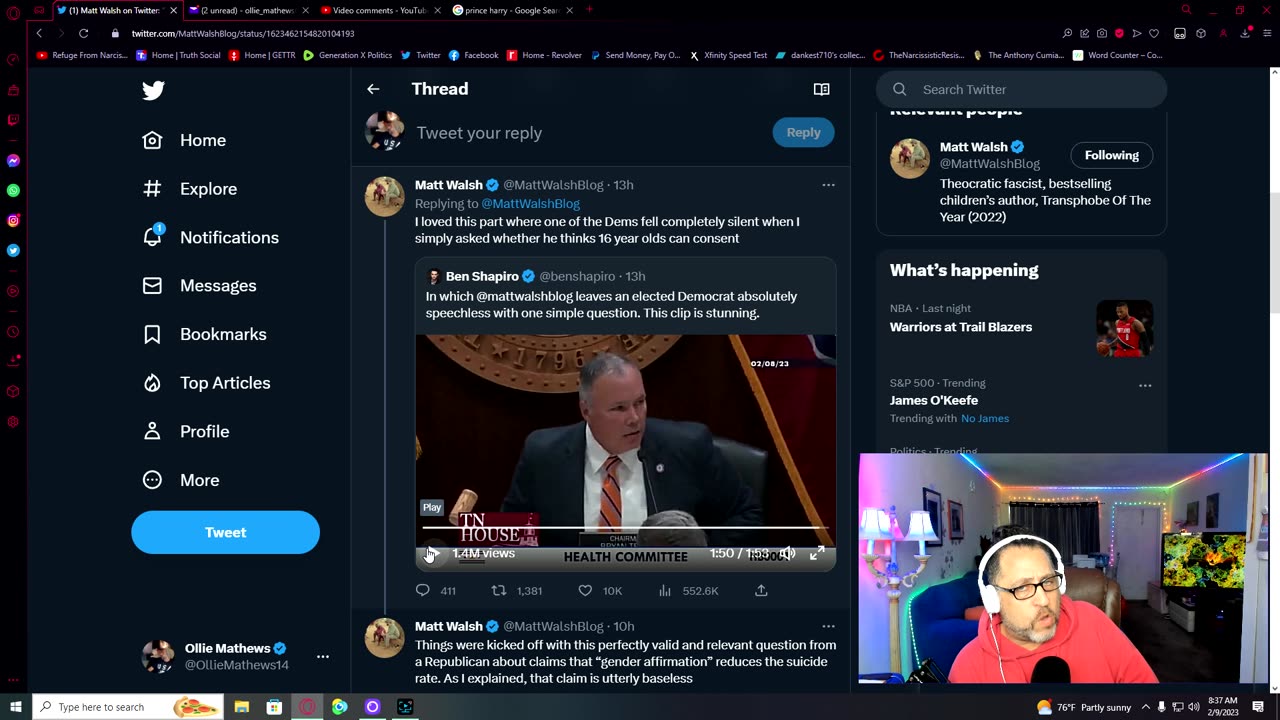Open WhatsApp in the browser sidebar
The height and width of the screenshot is (720, 1280).
coord(13,190)
